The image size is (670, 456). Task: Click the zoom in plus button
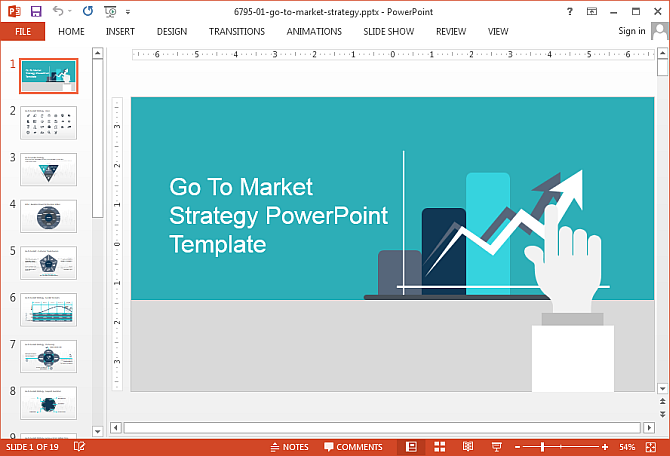click(x=605, y=447)
